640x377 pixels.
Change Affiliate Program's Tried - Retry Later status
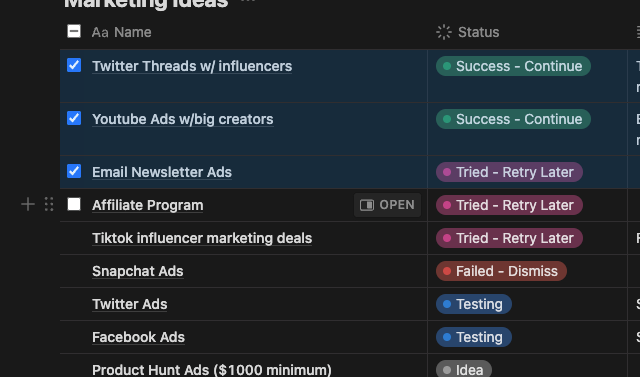click(x=509, y=205)
